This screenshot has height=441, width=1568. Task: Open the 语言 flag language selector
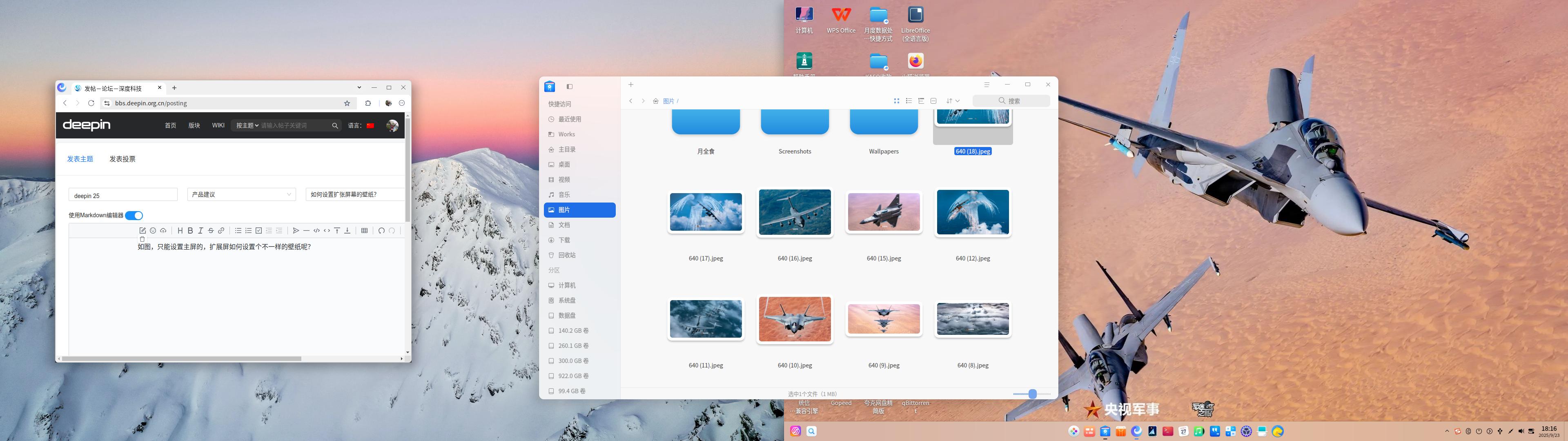370,125
